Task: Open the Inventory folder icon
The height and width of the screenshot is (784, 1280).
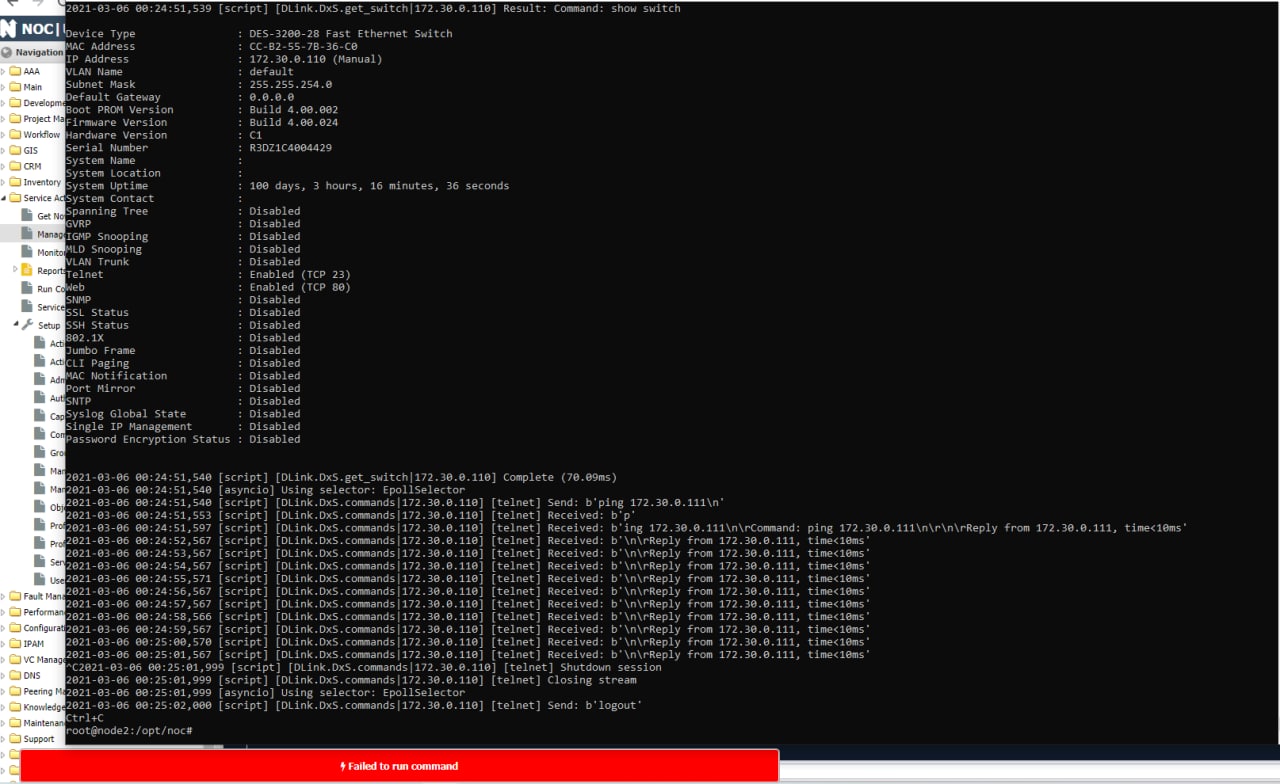Action: point(15,182)
